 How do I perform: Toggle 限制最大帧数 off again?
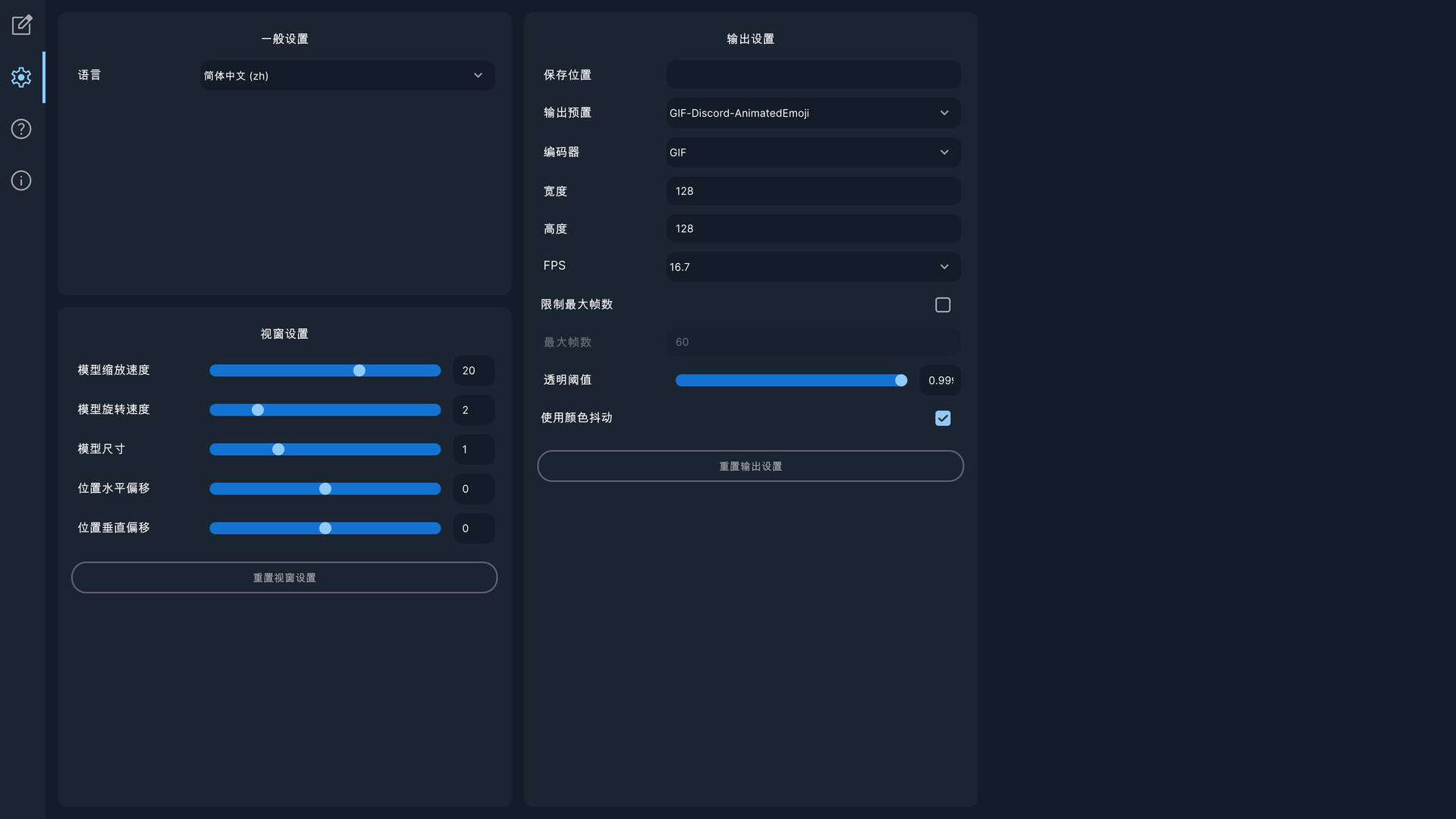coord(943,304)
